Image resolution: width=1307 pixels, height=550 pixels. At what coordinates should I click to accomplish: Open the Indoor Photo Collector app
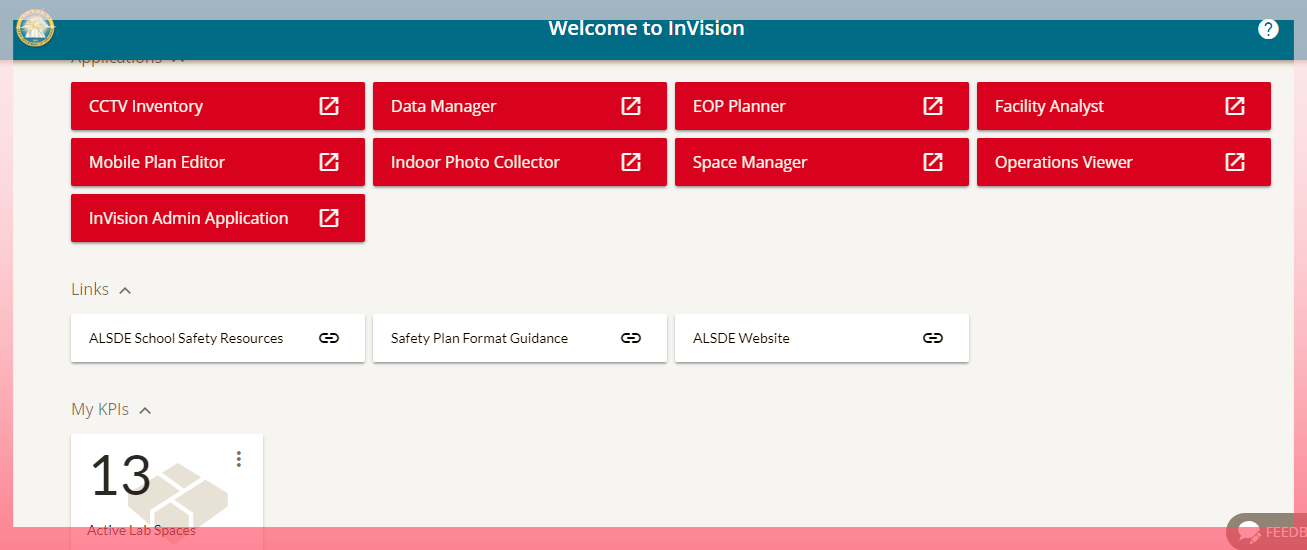click(x=520, y=162)
